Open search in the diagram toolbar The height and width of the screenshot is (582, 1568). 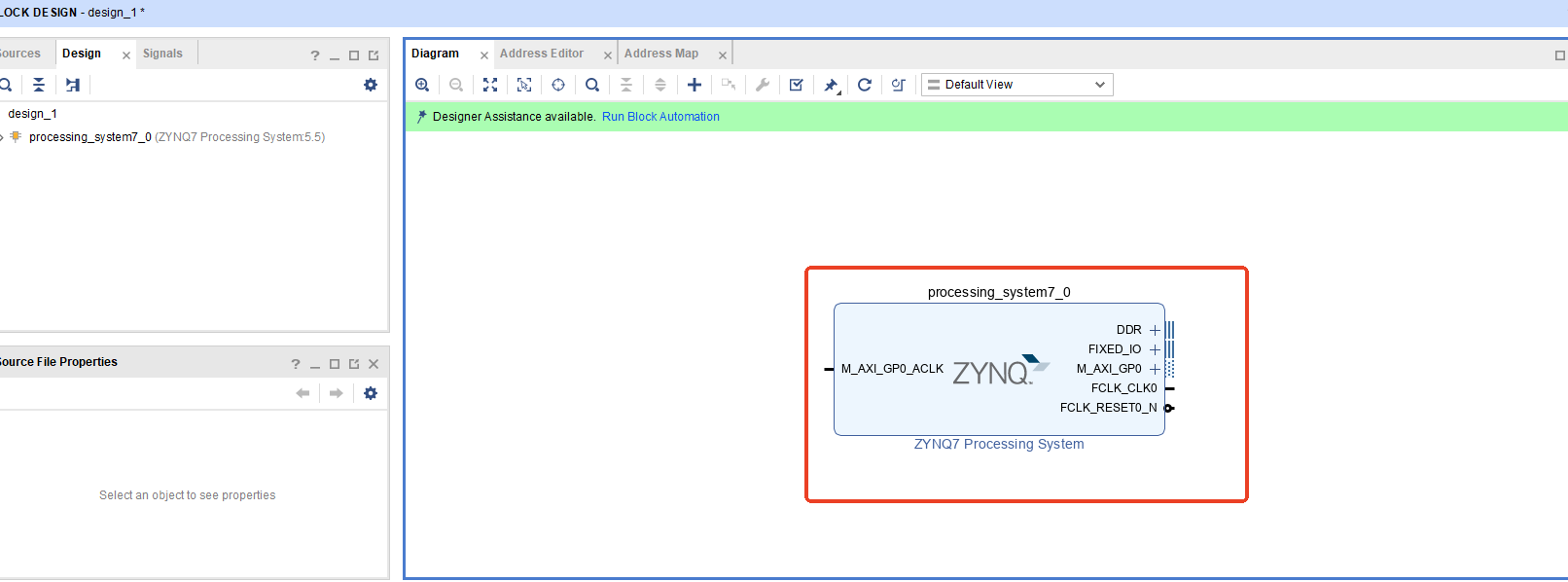point(592,85)
